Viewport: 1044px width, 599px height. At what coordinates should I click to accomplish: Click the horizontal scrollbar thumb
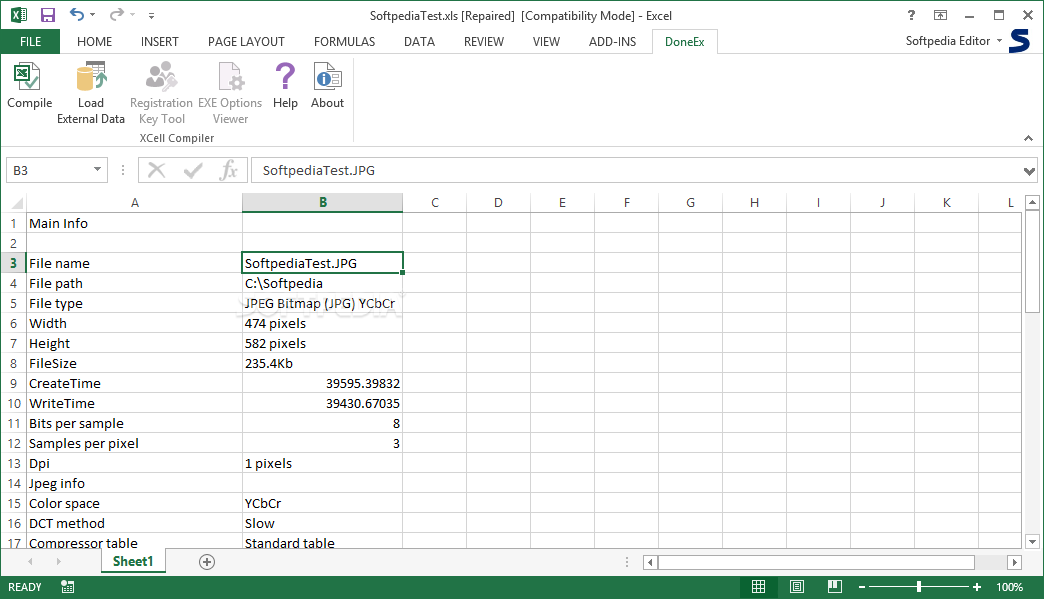[x=816, y=562]
